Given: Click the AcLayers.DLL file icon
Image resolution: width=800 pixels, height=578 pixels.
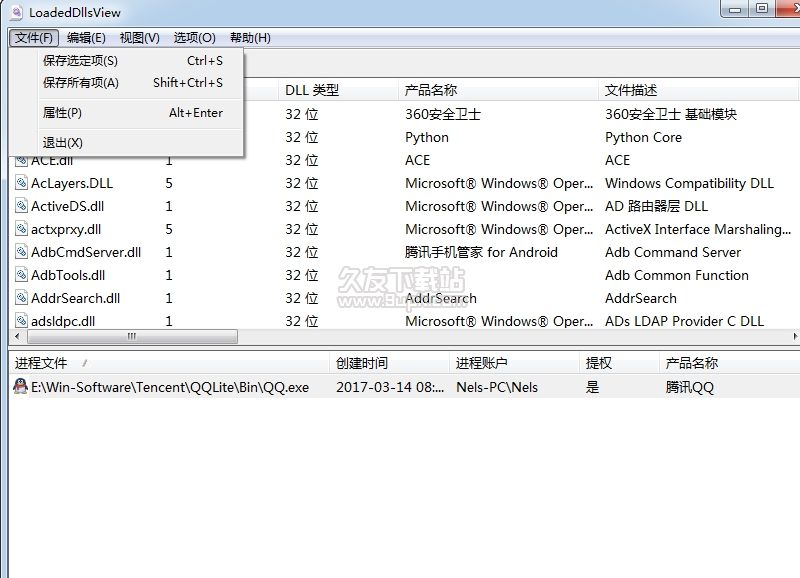Looking at the screenshot, I should tap(21, 183).
